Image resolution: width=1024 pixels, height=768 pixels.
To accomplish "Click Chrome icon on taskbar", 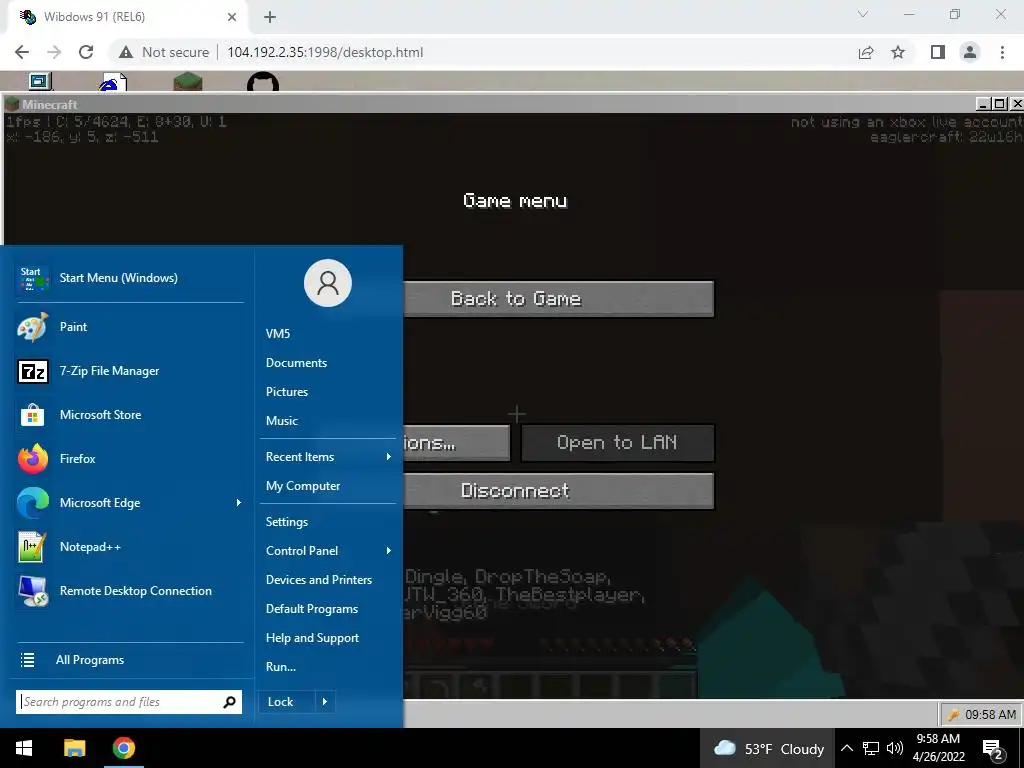I will 123,748.
